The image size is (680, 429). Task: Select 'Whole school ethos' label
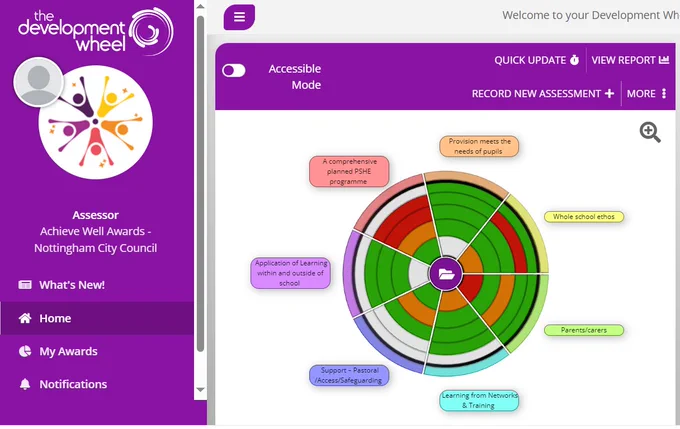[x=584, y=217]
